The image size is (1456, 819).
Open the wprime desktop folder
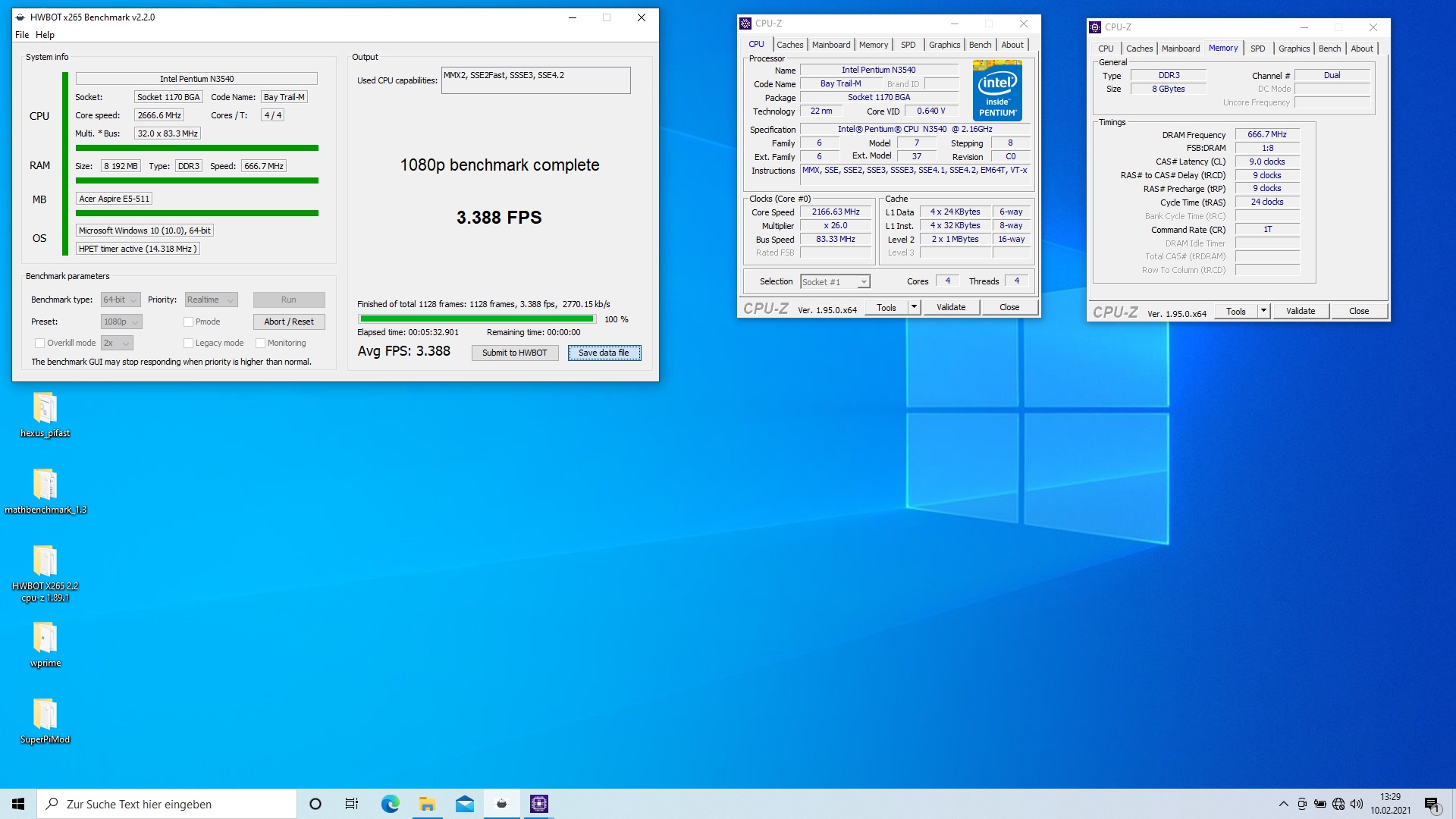(x=45, y=645)
